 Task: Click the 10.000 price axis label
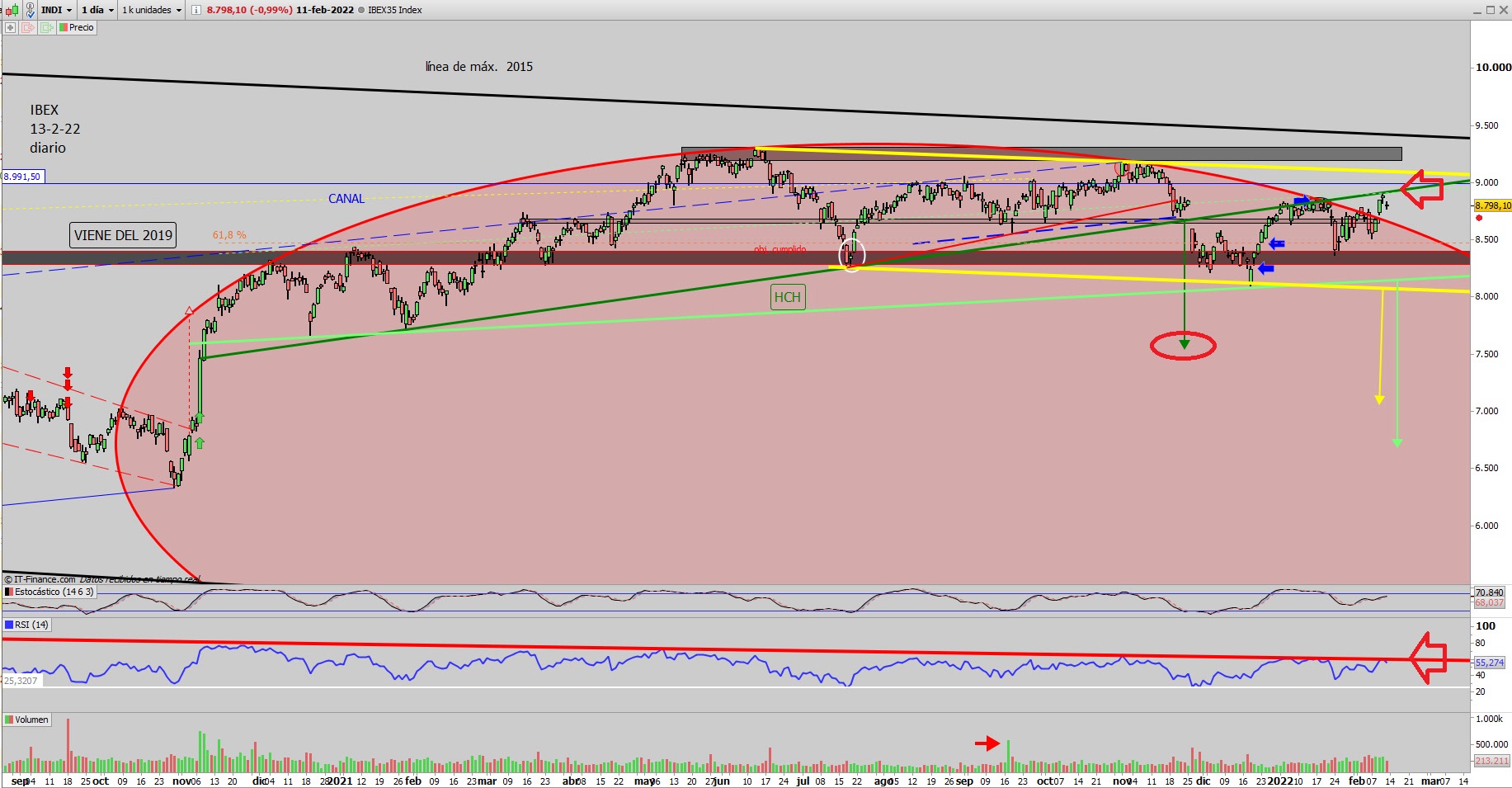(1493, 68)
